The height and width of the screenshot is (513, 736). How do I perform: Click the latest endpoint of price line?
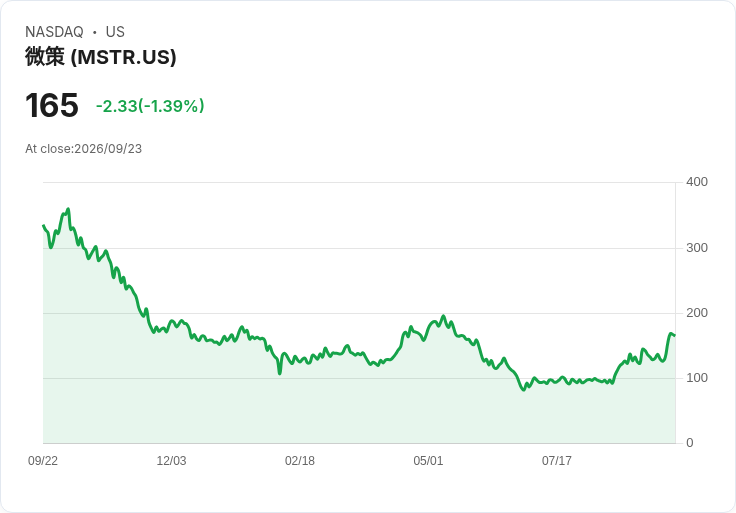675,335
